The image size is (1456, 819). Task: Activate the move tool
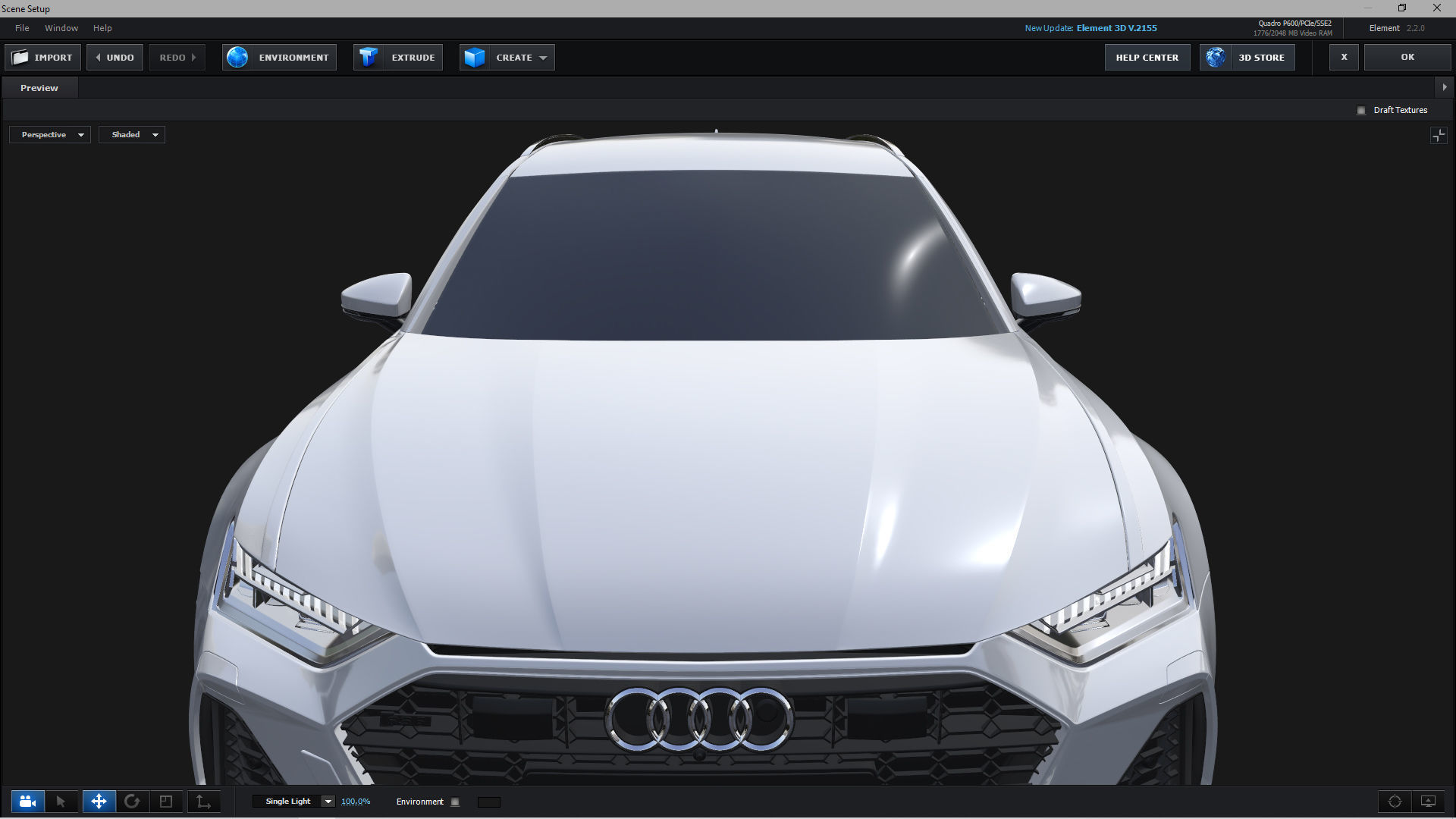pyautogui.click(x=99, y=802)
